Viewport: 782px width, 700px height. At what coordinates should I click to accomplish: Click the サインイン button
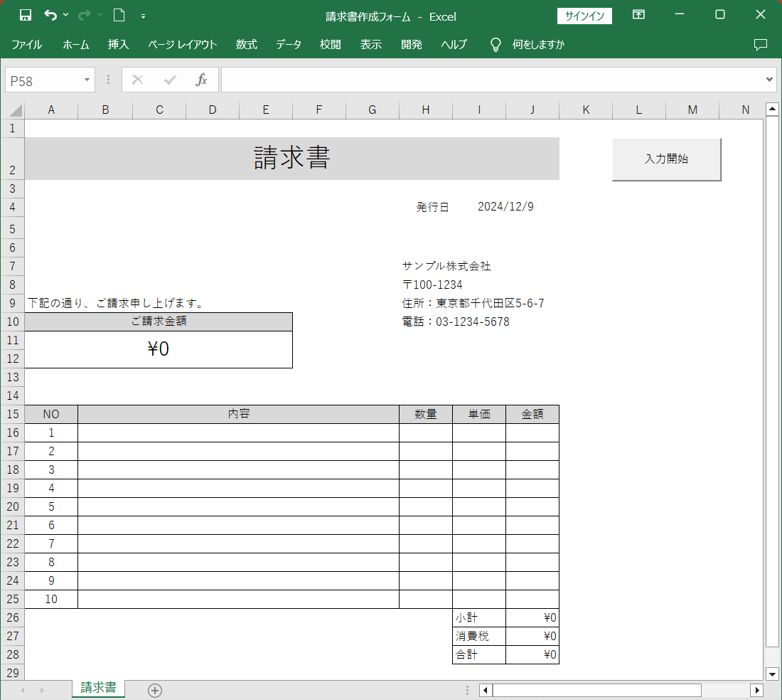coord(584,15)
